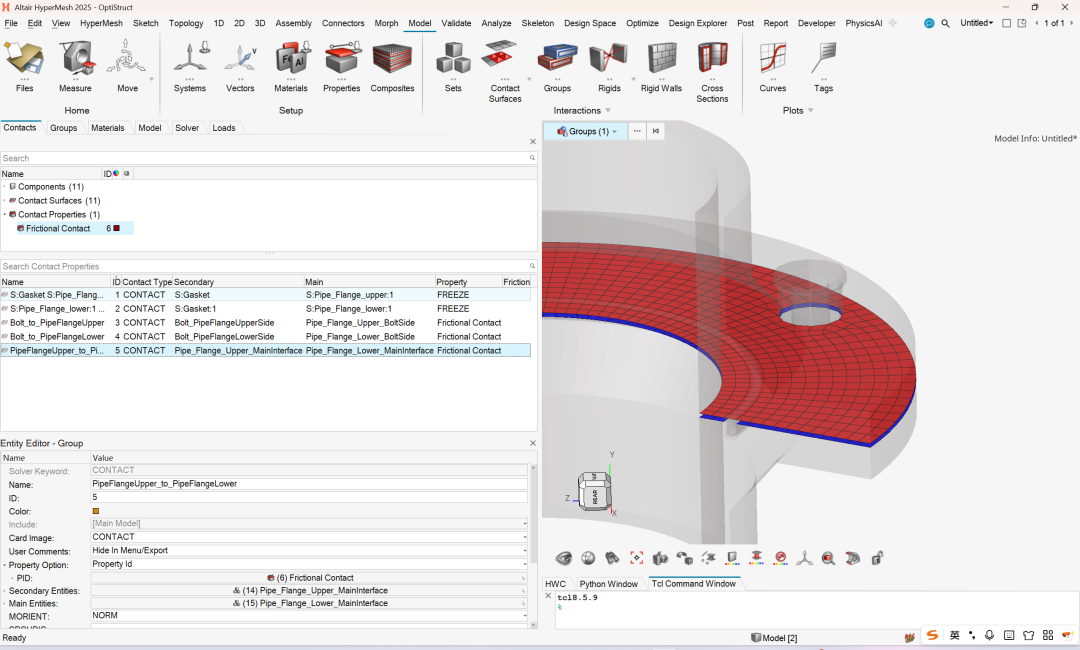Open the Materials tool in ribbon
The height and width of the screenshot is (650, 1080).
click(x=291, y=65)
